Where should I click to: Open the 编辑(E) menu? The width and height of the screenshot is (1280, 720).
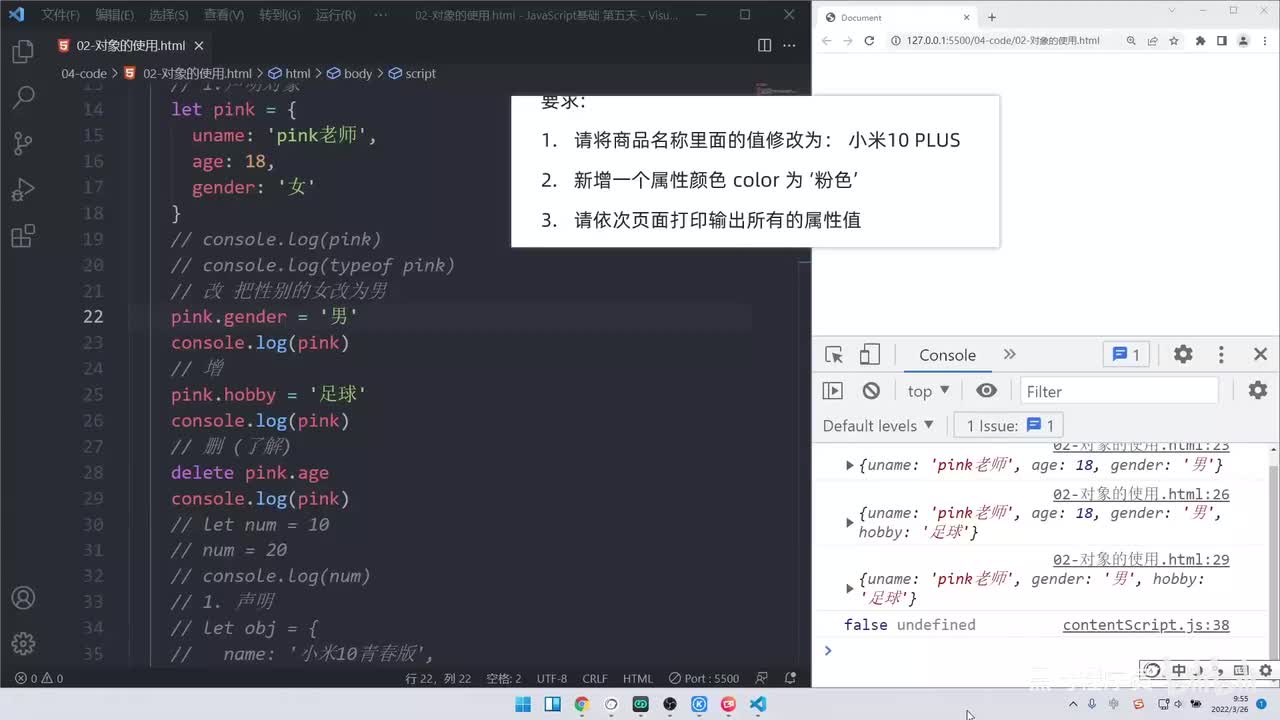tap(115, 15)
